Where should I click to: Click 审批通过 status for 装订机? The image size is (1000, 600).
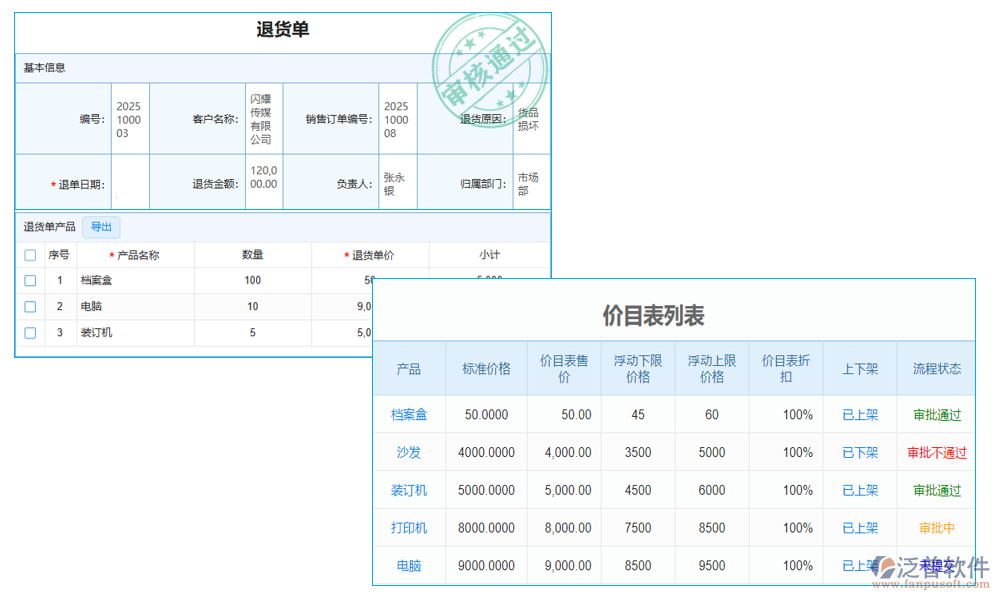tap(936, 490)
